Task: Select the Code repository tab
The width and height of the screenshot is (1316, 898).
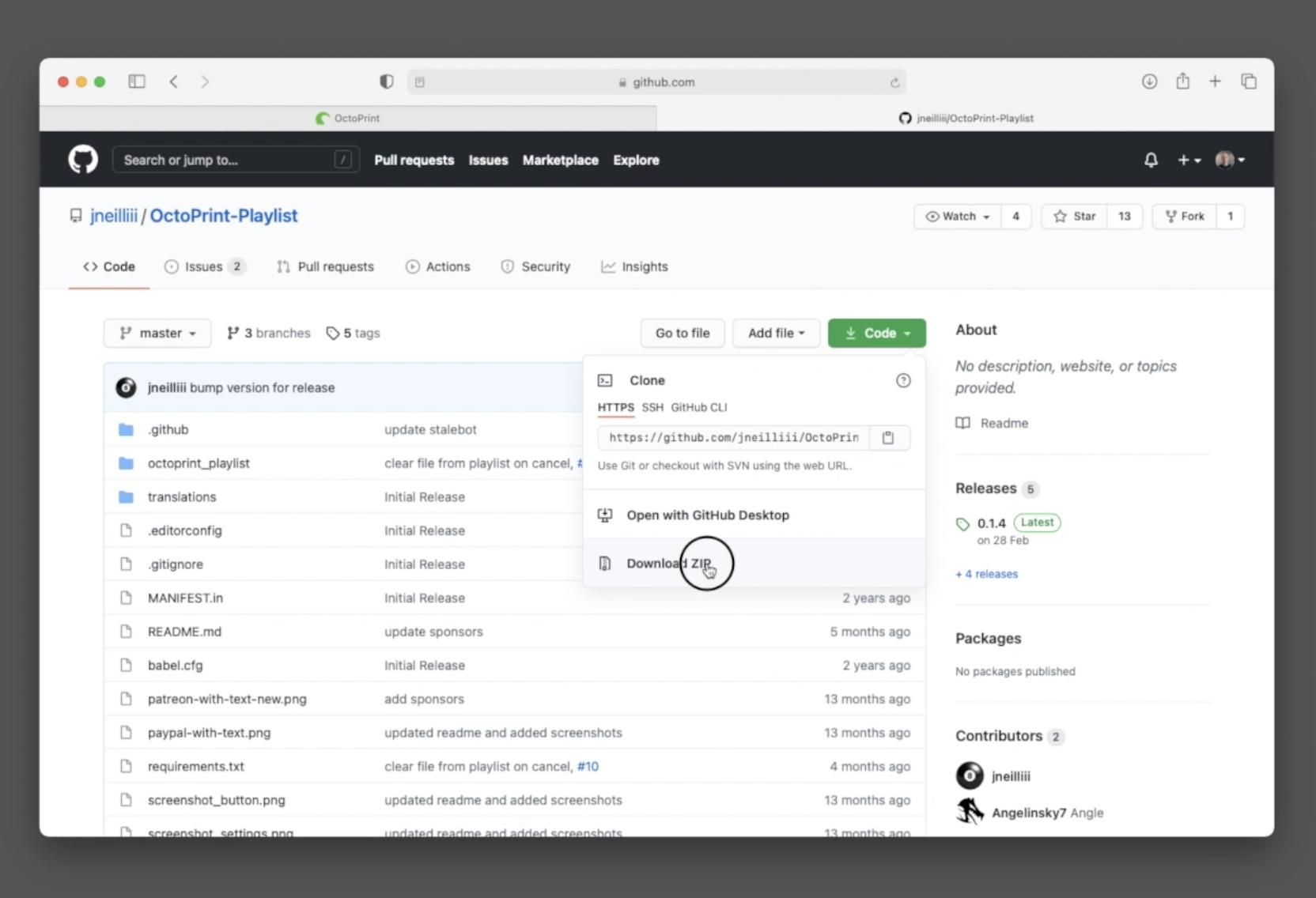Action: 109,266
